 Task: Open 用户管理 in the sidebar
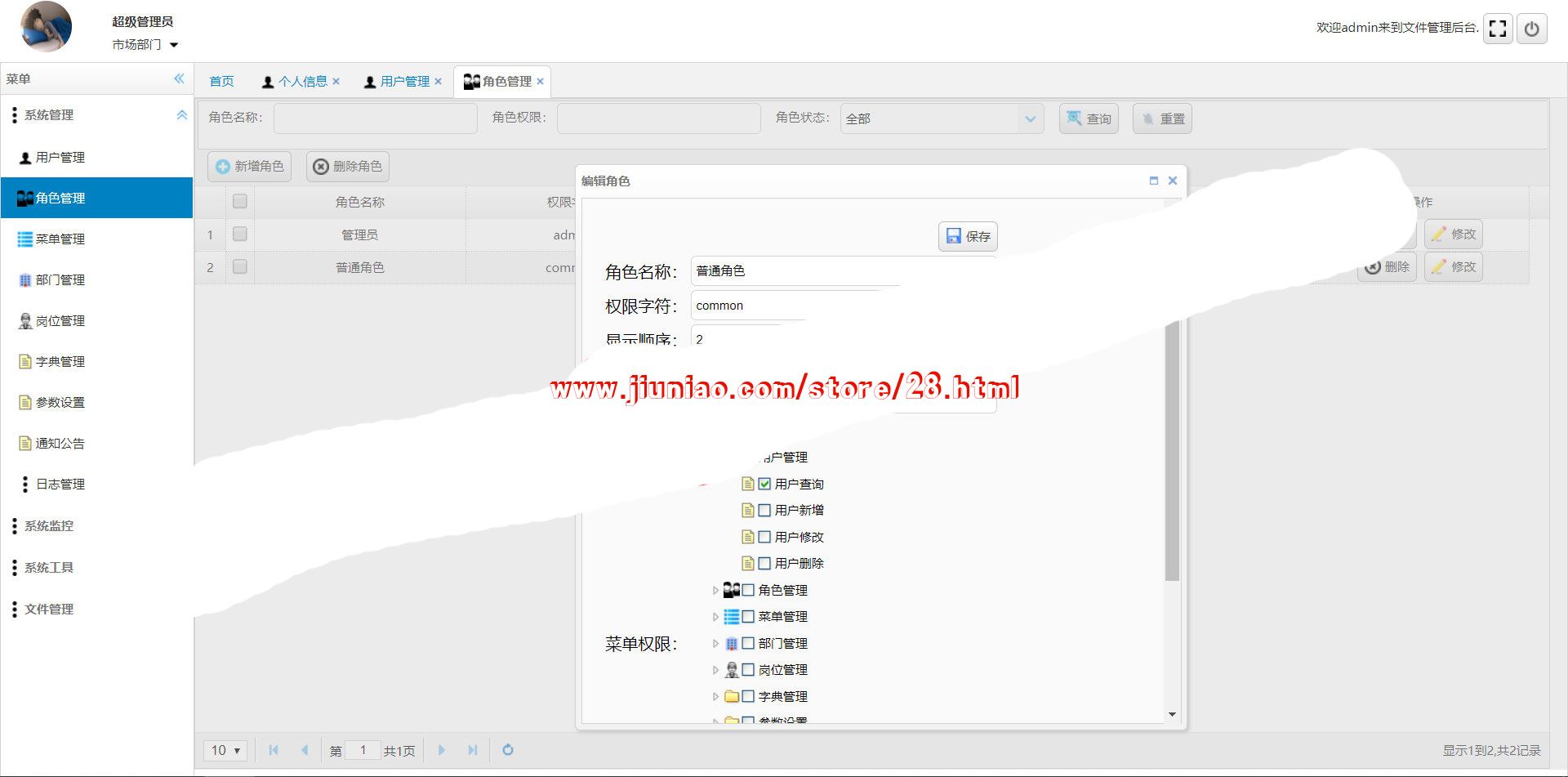[x=96, y=158]
